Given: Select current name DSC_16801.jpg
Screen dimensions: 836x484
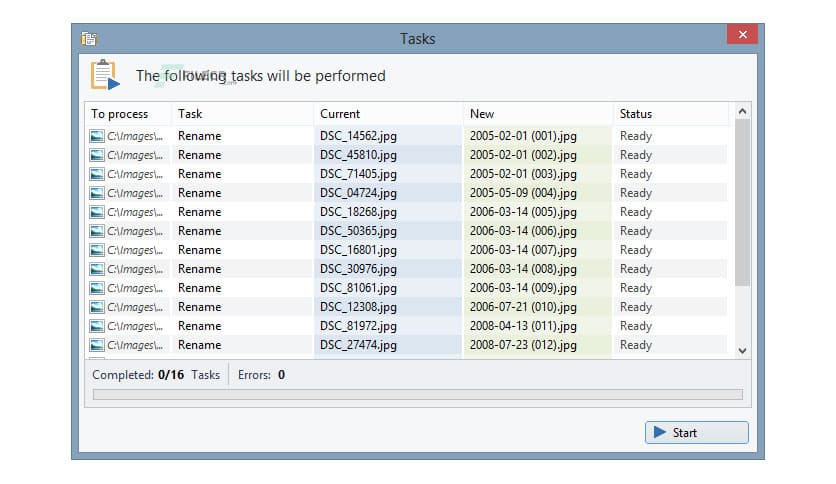Looking at the screenshot, I should tap(358, 251).
